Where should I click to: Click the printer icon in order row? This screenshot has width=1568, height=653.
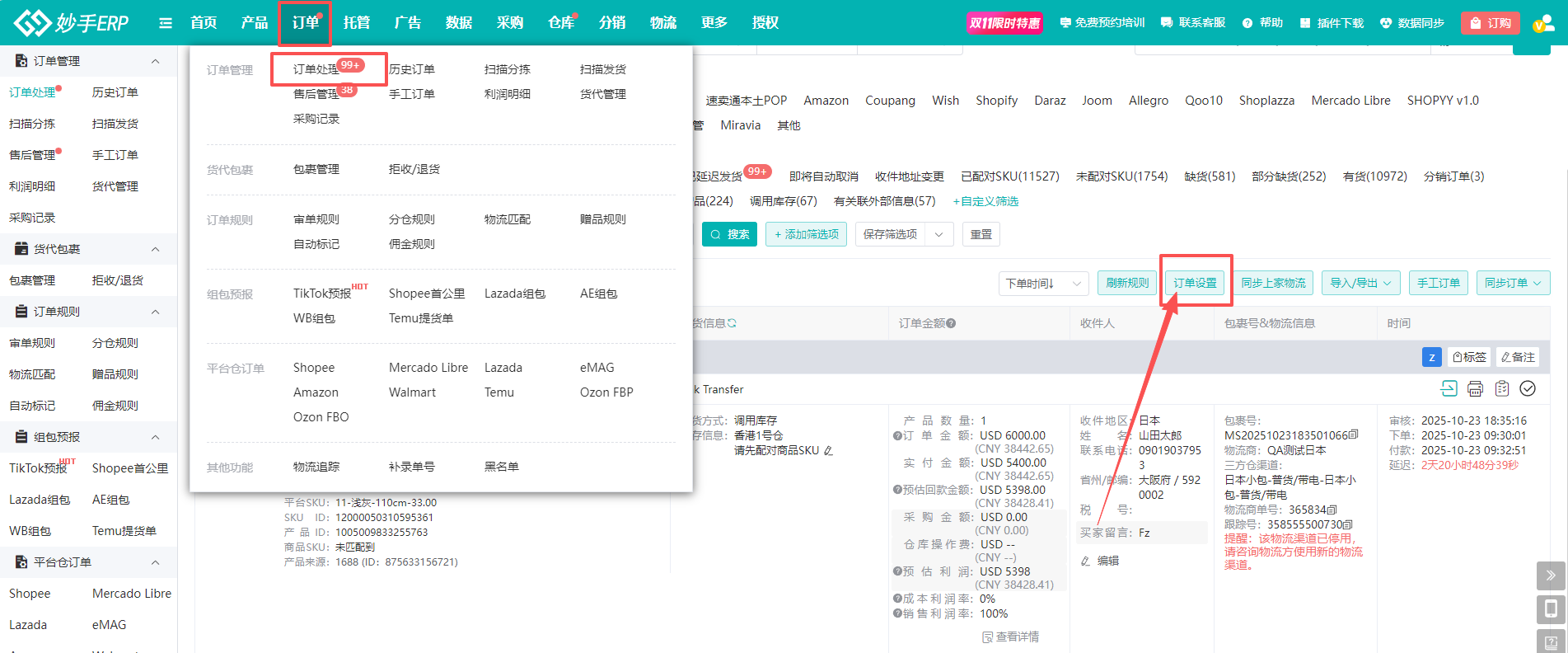[x=1475, y=388]
